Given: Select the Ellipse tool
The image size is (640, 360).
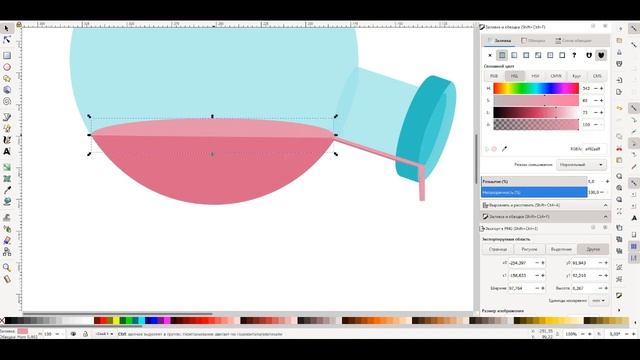Looking at the screenshot, I should (7, 67).
